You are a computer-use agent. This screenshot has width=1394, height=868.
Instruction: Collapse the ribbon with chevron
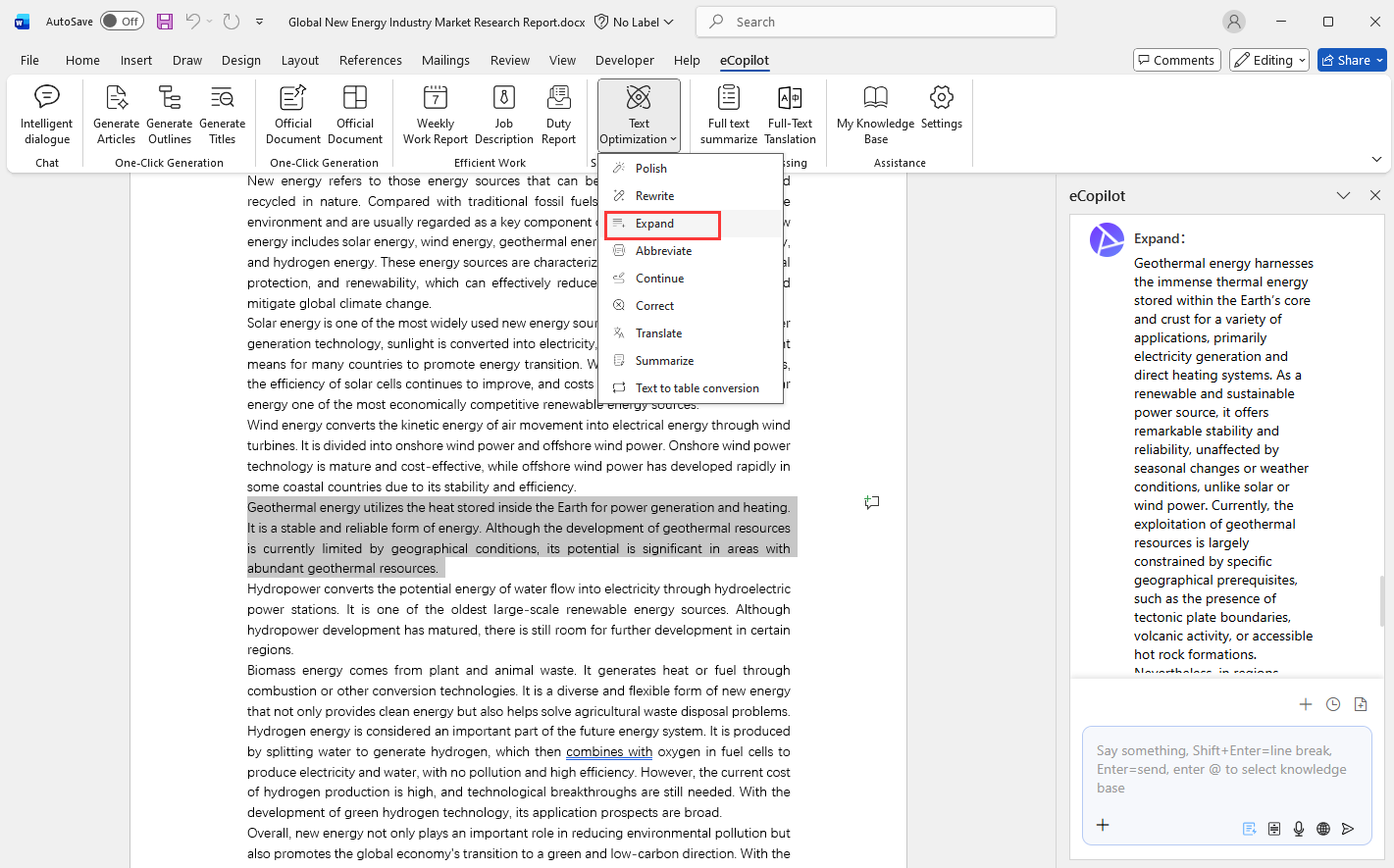tap(1376, 159)
